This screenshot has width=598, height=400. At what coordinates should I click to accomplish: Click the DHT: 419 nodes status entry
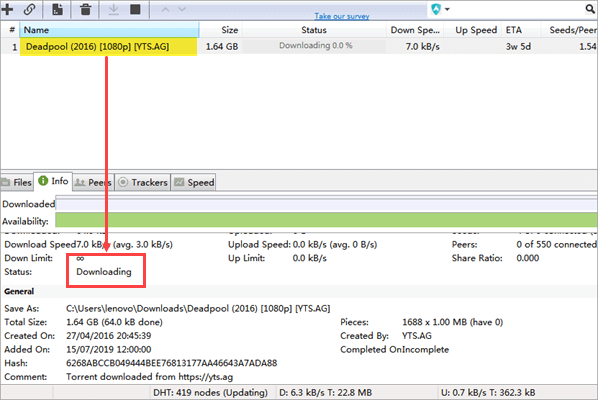click(210, 392)
